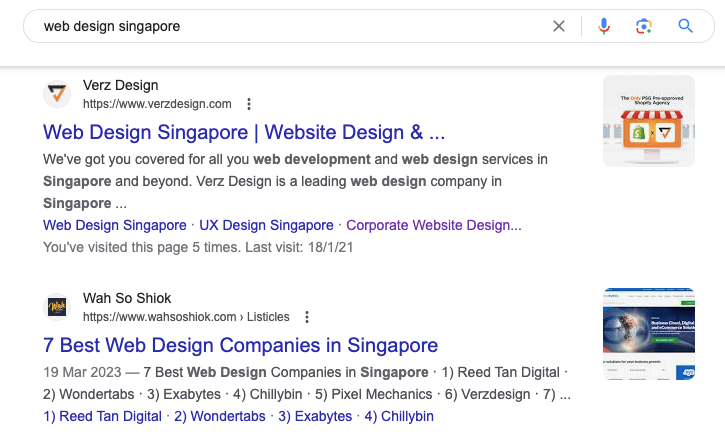The width and height of the screenshot is (725, 448).
Task: Open the three-dot menu beside verzdesign.com
Action: click(x=249, y=104)
